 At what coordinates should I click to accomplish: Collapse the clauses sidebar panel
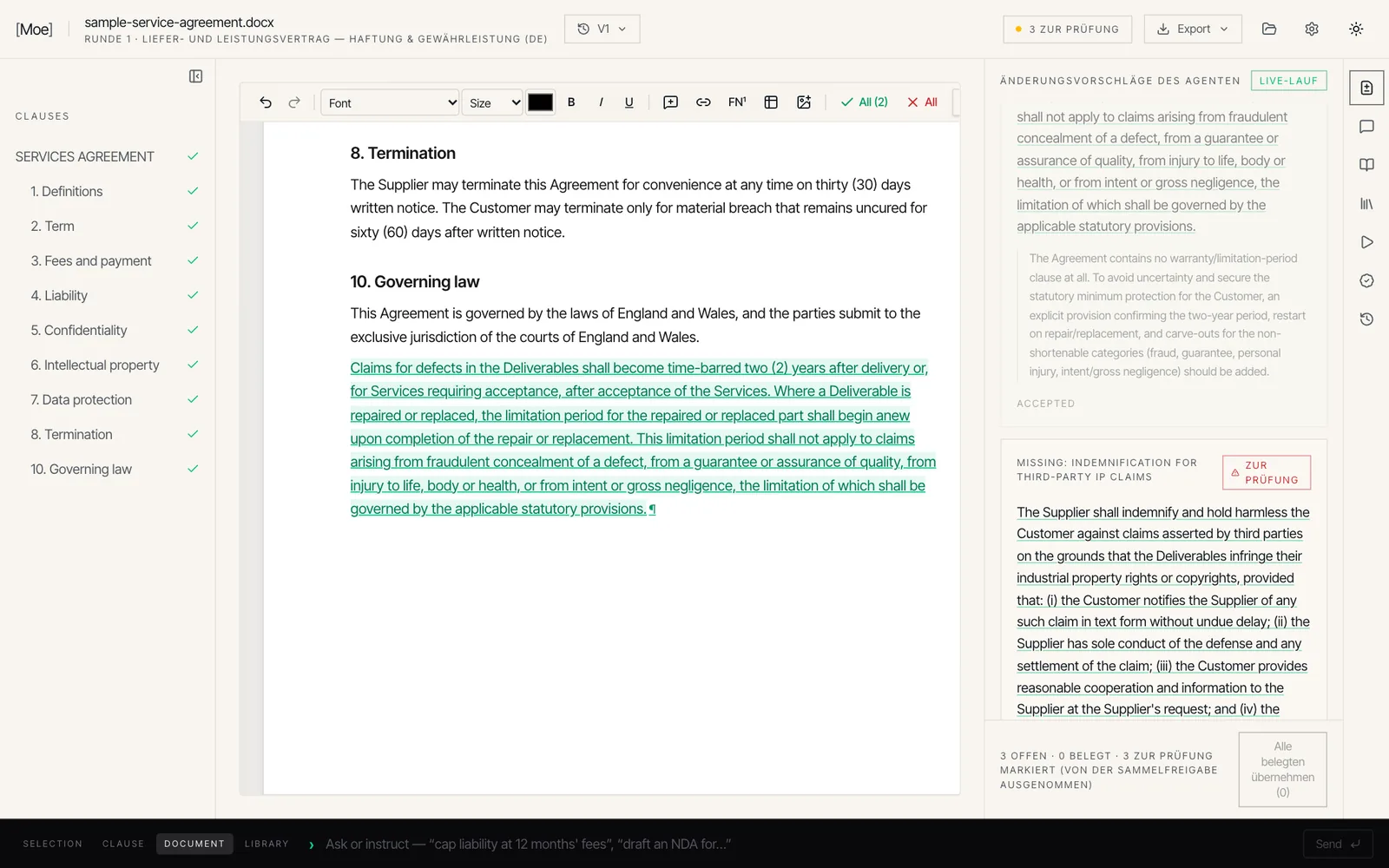click(196, 76)
